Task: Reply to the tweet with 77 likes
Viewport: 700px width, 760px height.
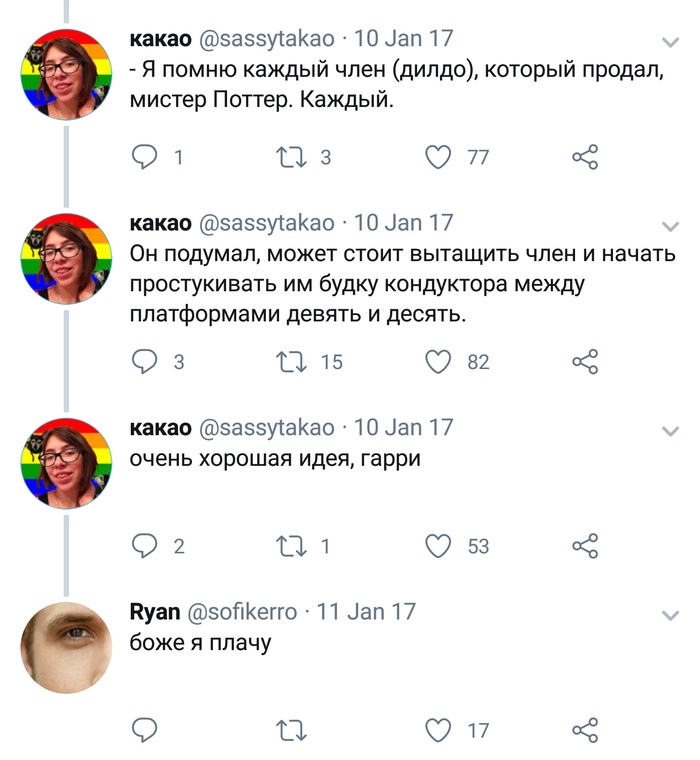Action: (146, 157)
